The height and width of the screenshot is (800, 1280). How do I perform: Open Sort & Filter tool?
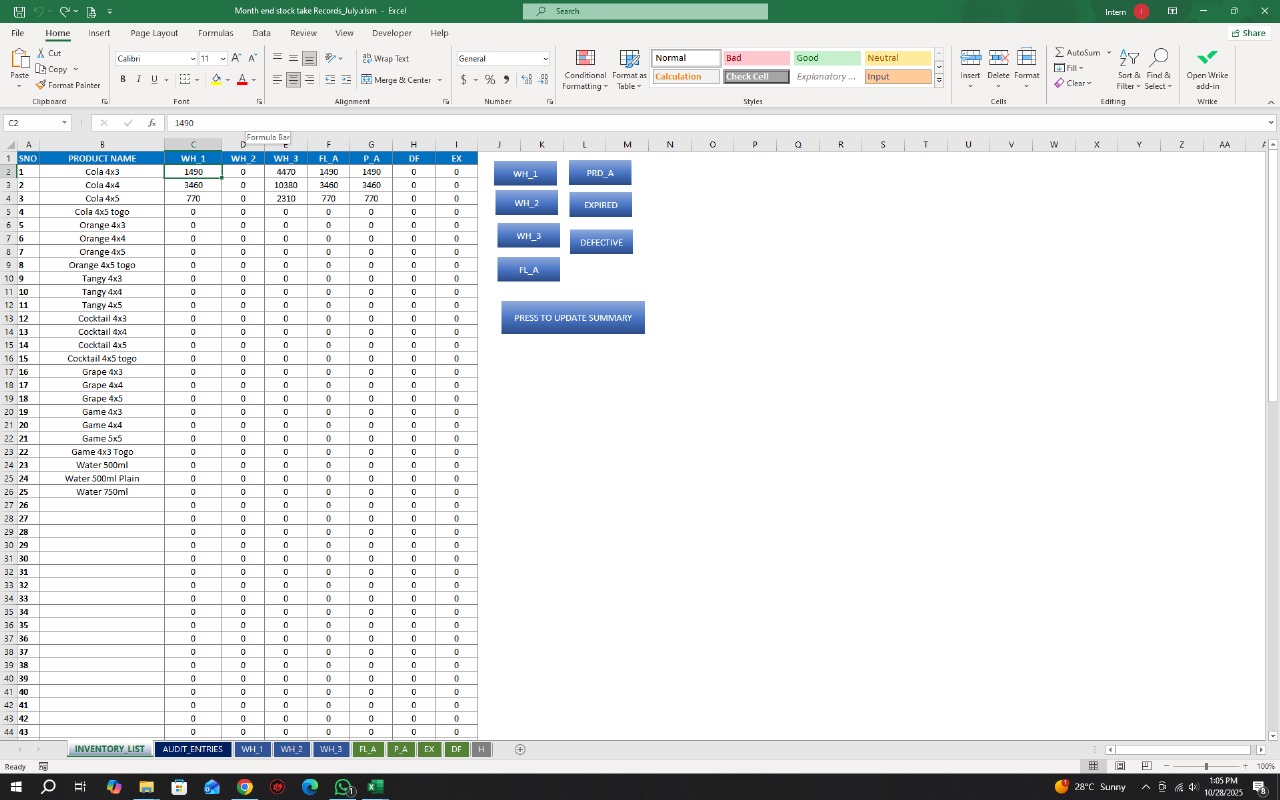[x=1128, y=70]
